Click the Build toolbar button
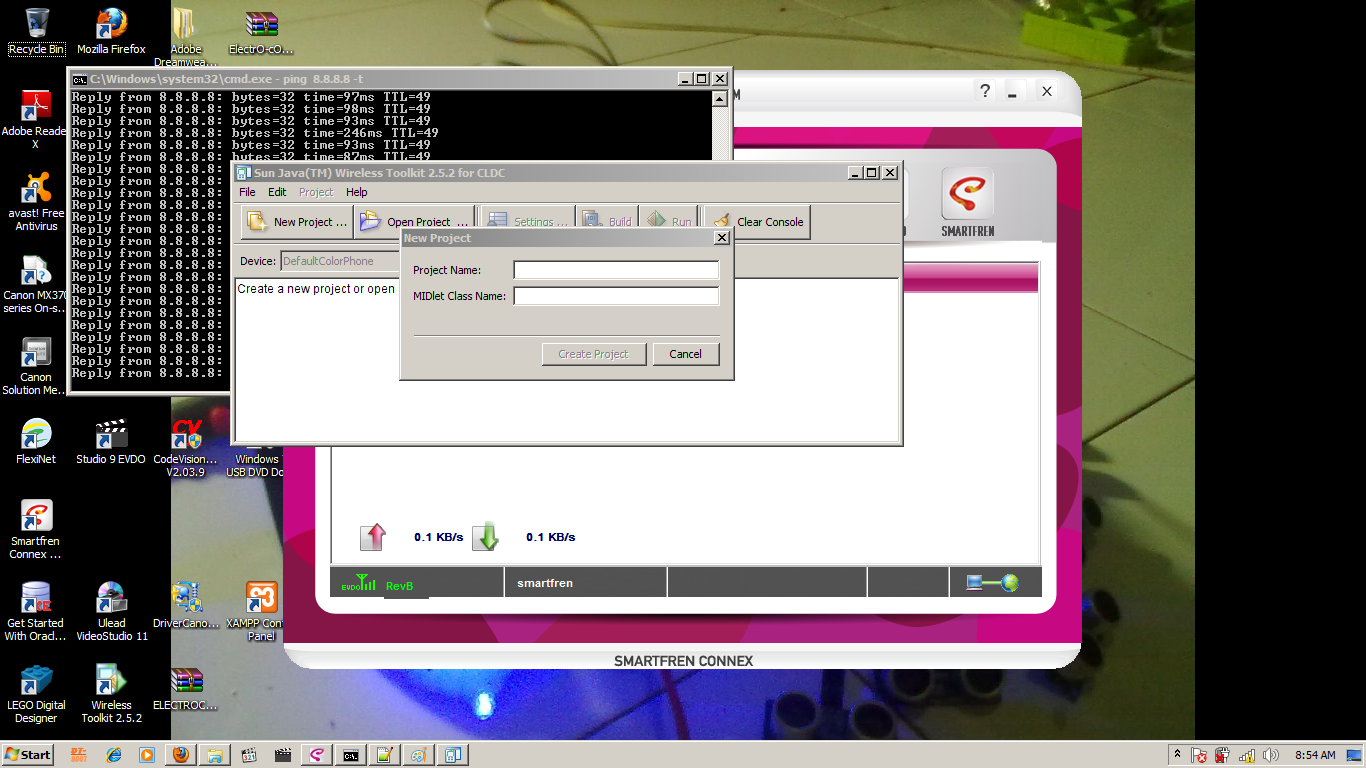The width and height of the screenshot is (1366, 768). coord(608,222)
